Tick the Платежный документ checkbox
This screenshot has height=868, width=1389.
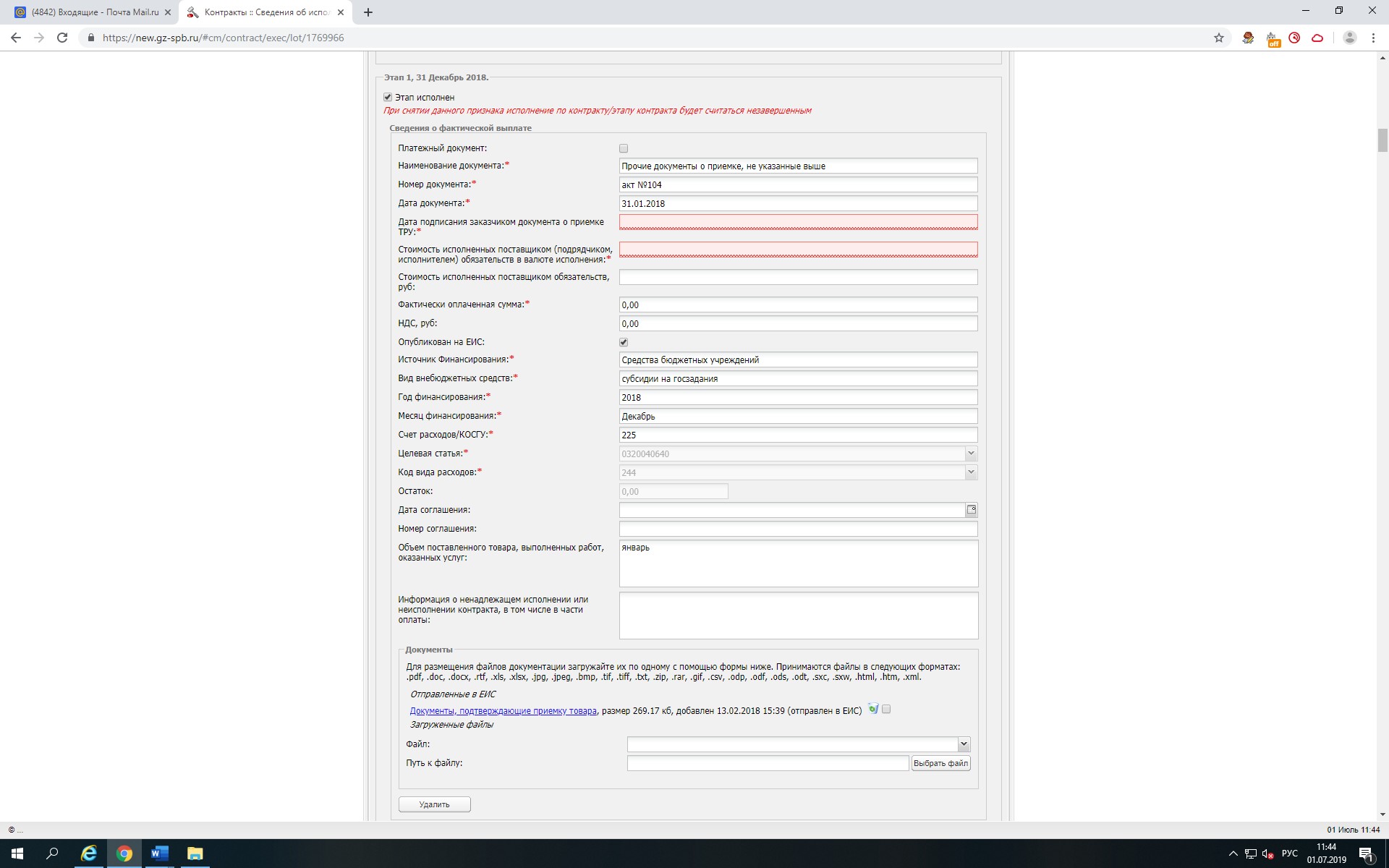point(624,148)
